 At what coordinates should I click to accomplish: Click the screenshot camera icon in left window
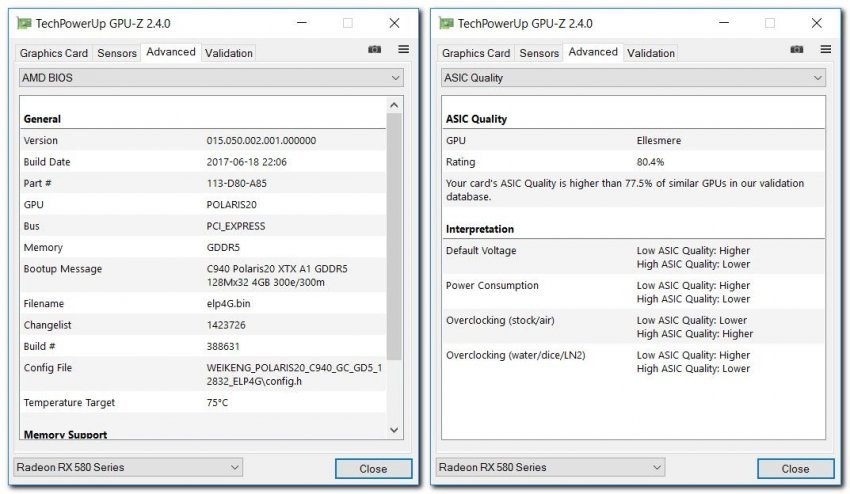tap(374, 49)
